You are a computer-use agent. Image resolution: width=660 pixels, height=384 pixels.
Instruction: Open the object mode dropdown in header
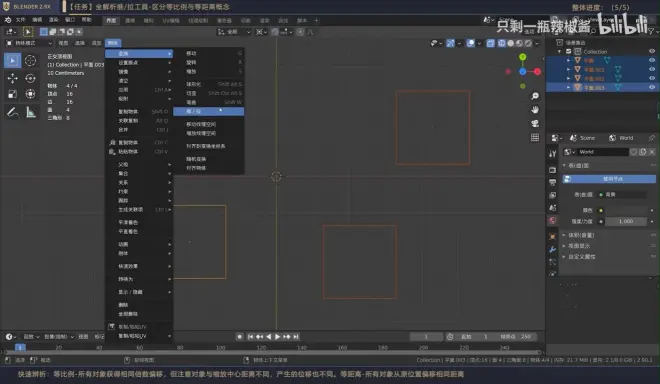(x=29, y=43)
